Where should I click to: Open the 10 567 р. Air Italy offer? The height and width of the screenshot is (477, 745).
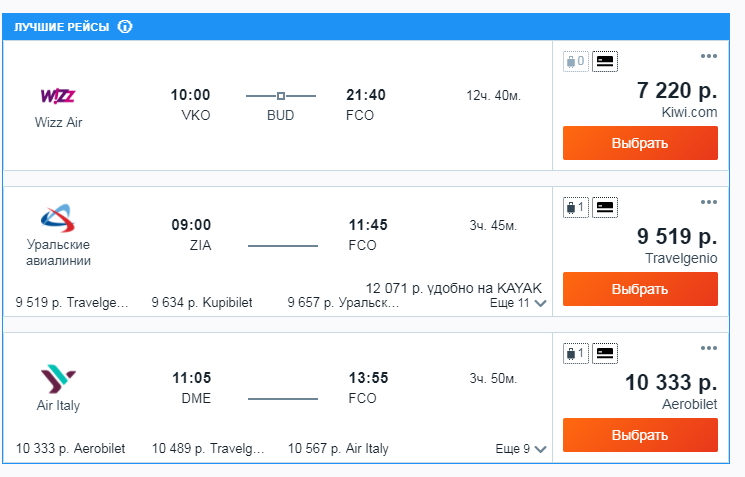click(x=338, y=448)
